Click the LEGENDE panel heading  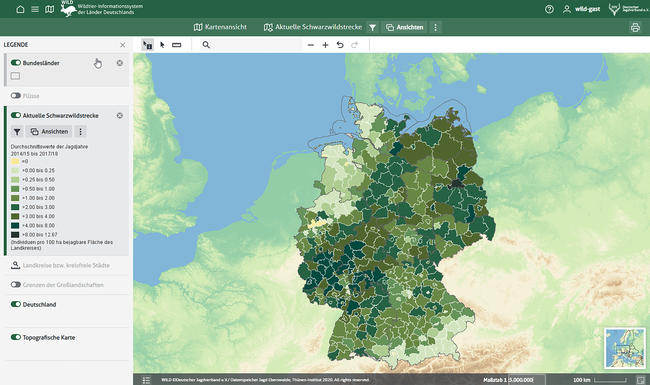16,45
